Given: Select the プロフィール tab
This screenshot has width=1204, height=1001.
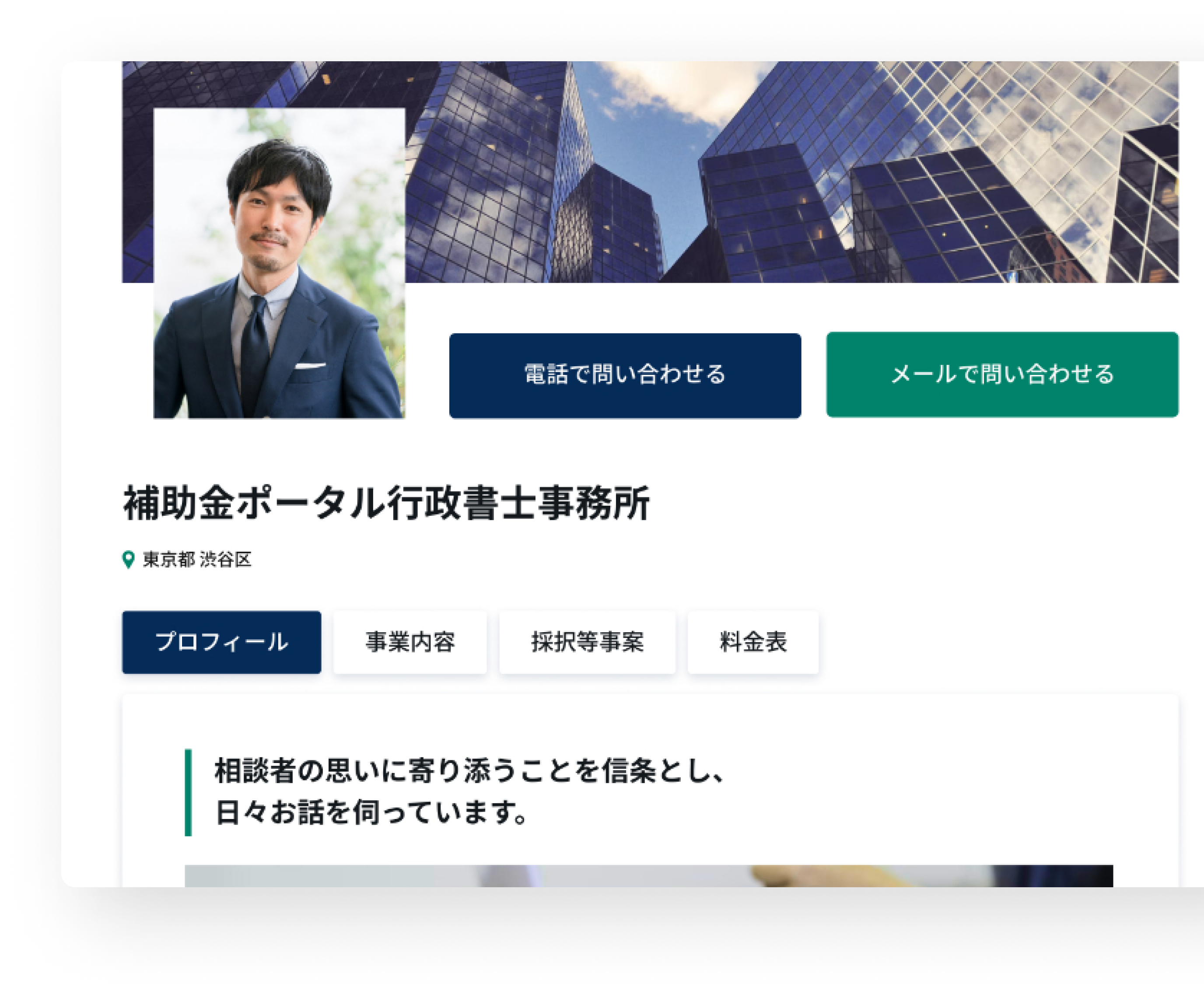Looking at the screenshot, I should coord(221,642).
